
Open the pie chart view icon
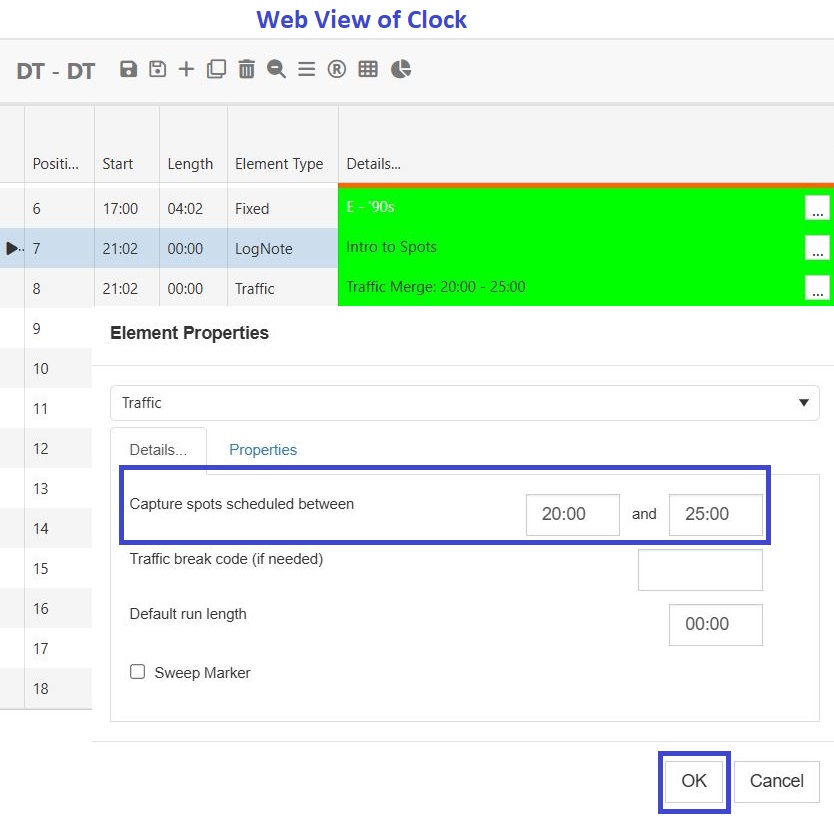400,70
